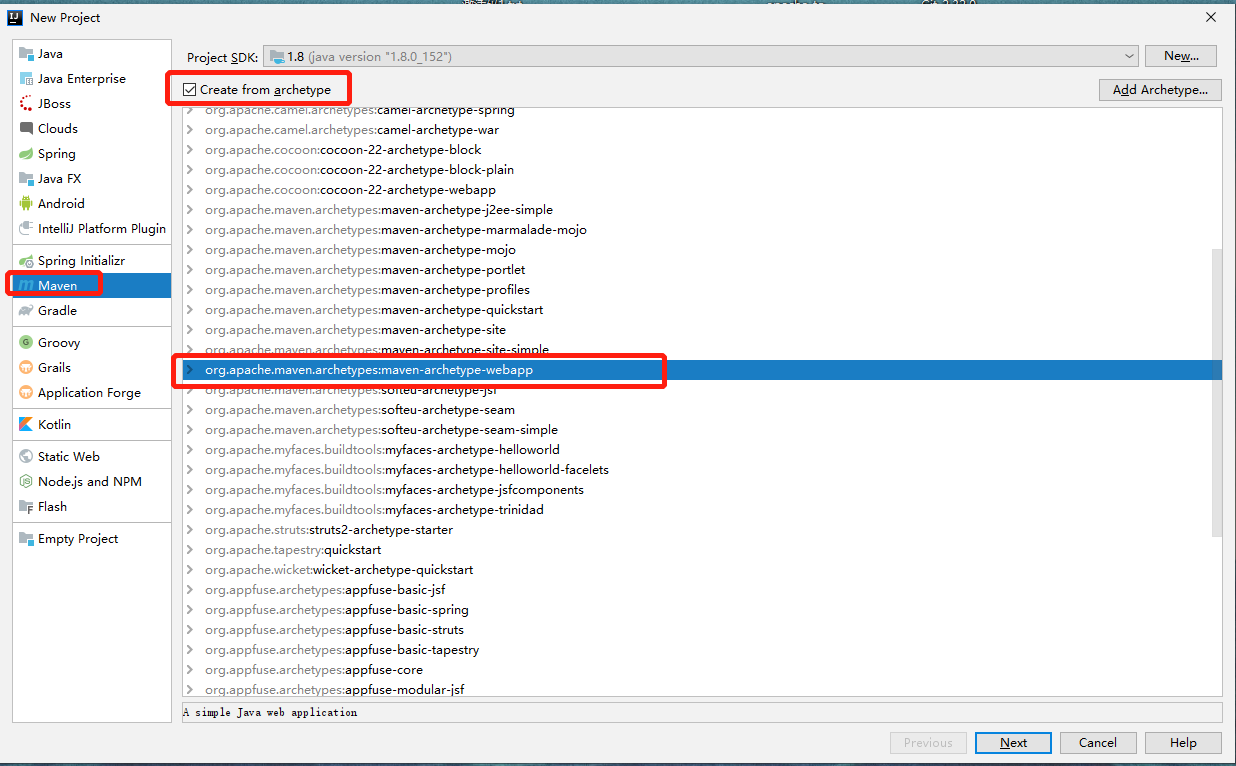1236x766 pixels.
Task: Expand struts2-archetype-starter node arrow
Action: click(191, 530)
